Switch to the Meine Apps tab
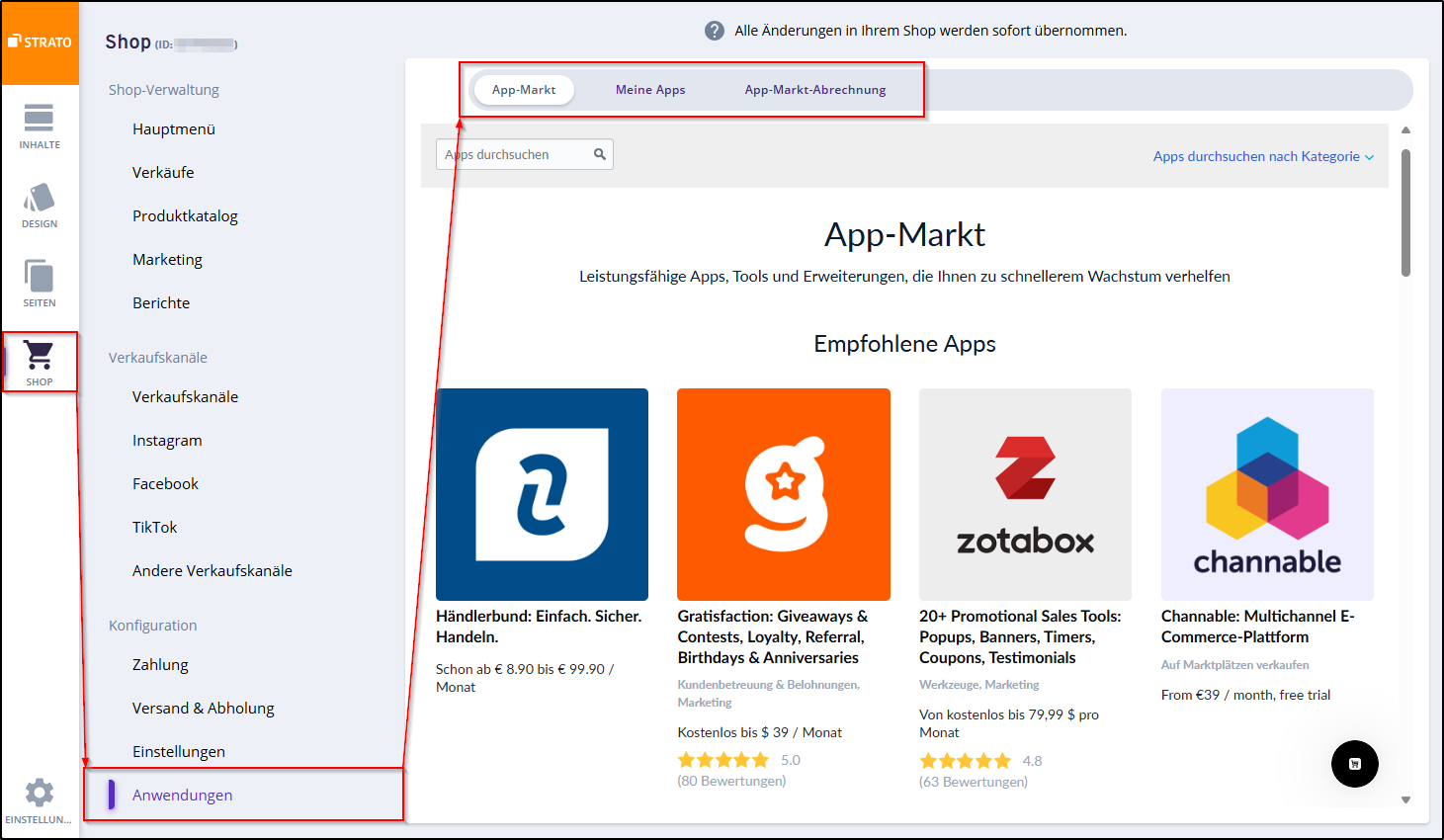 pyautogui.click(x=650, y=90)
